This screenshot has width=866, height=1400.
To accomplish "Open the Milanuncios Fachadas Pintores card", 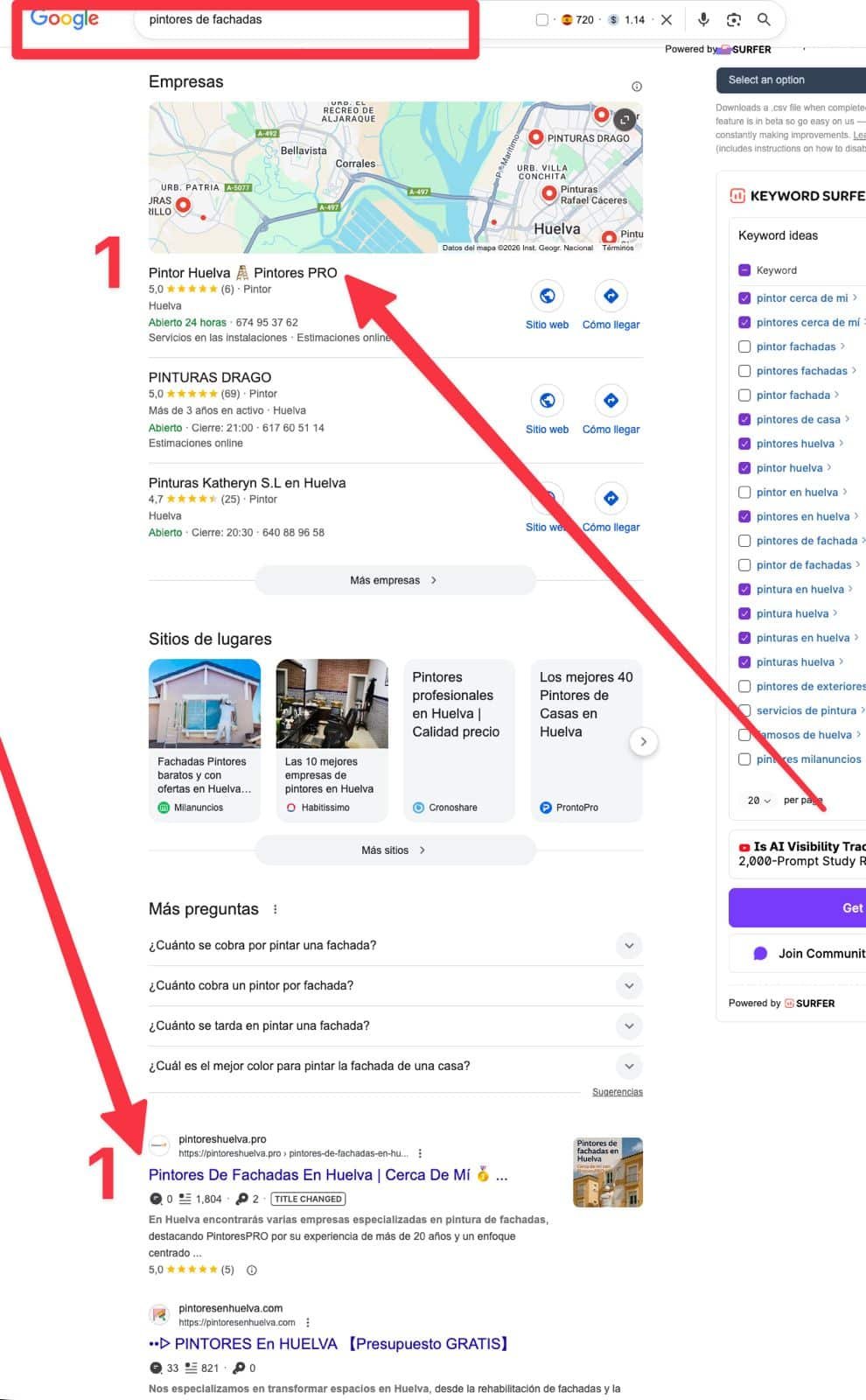I will click(205, 740).
